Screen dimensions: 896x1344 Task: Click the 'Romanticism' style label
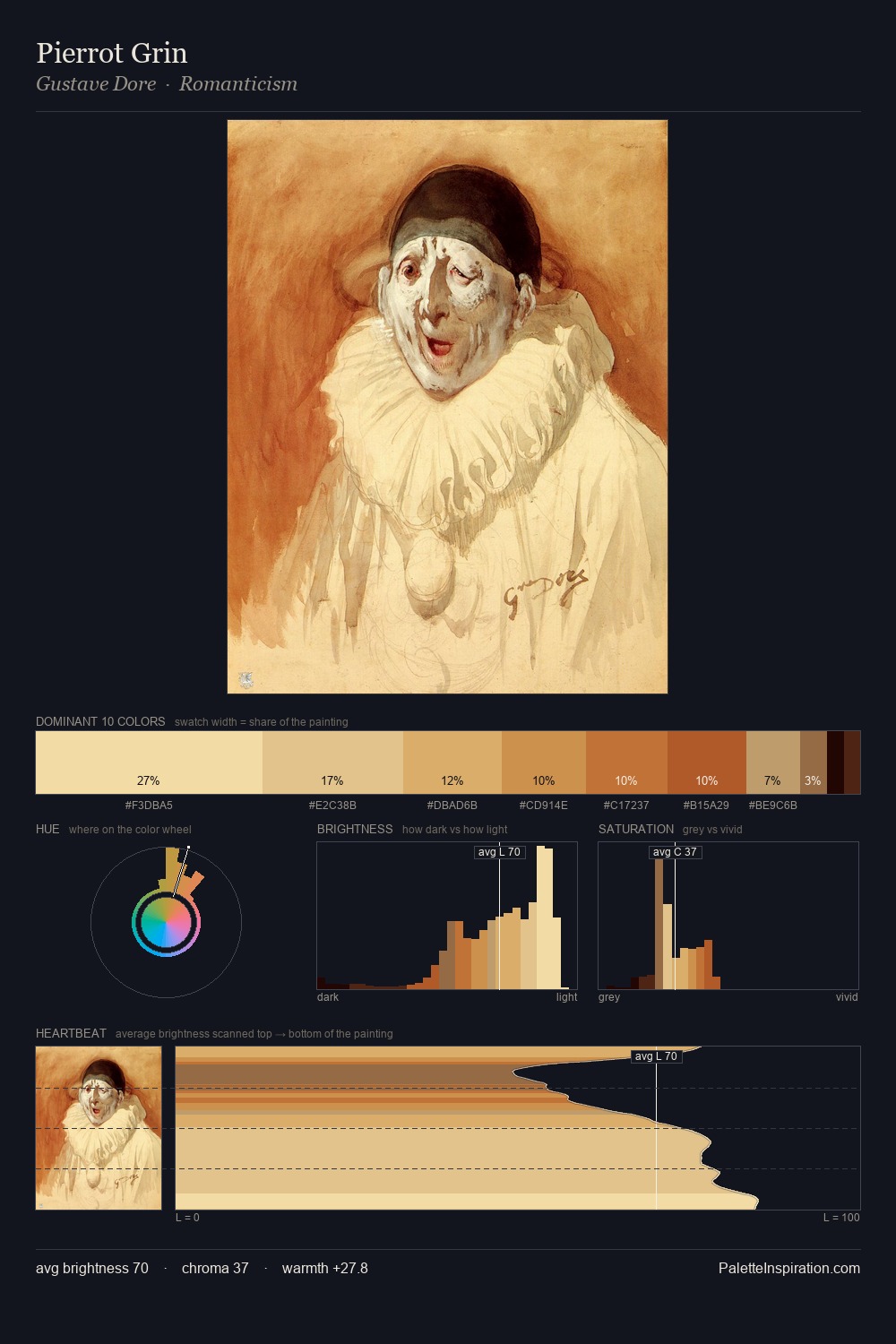(x=238, y=83)
